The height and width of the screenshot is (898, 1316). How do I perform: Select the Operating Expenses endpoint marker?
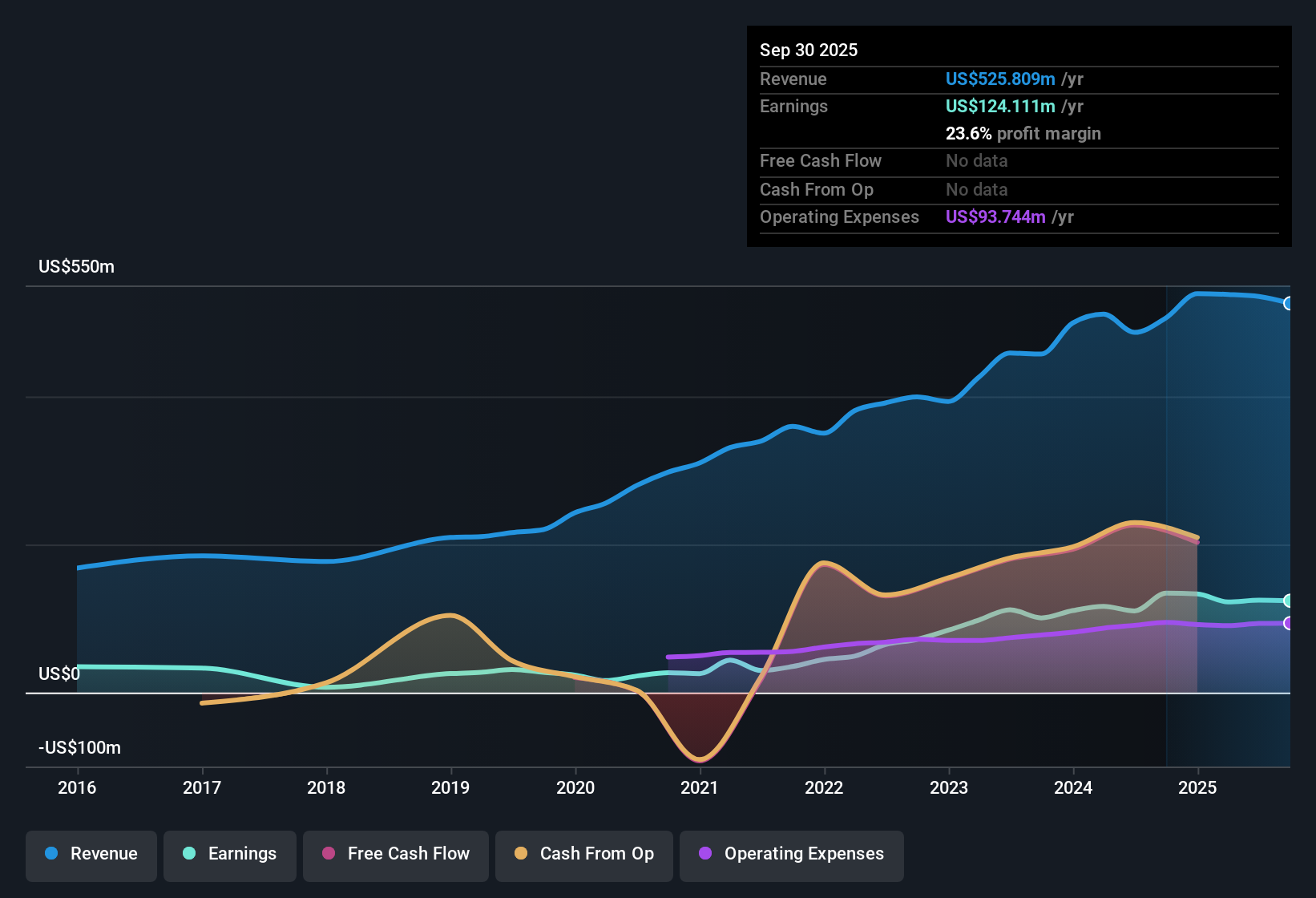pos(1288,625)
